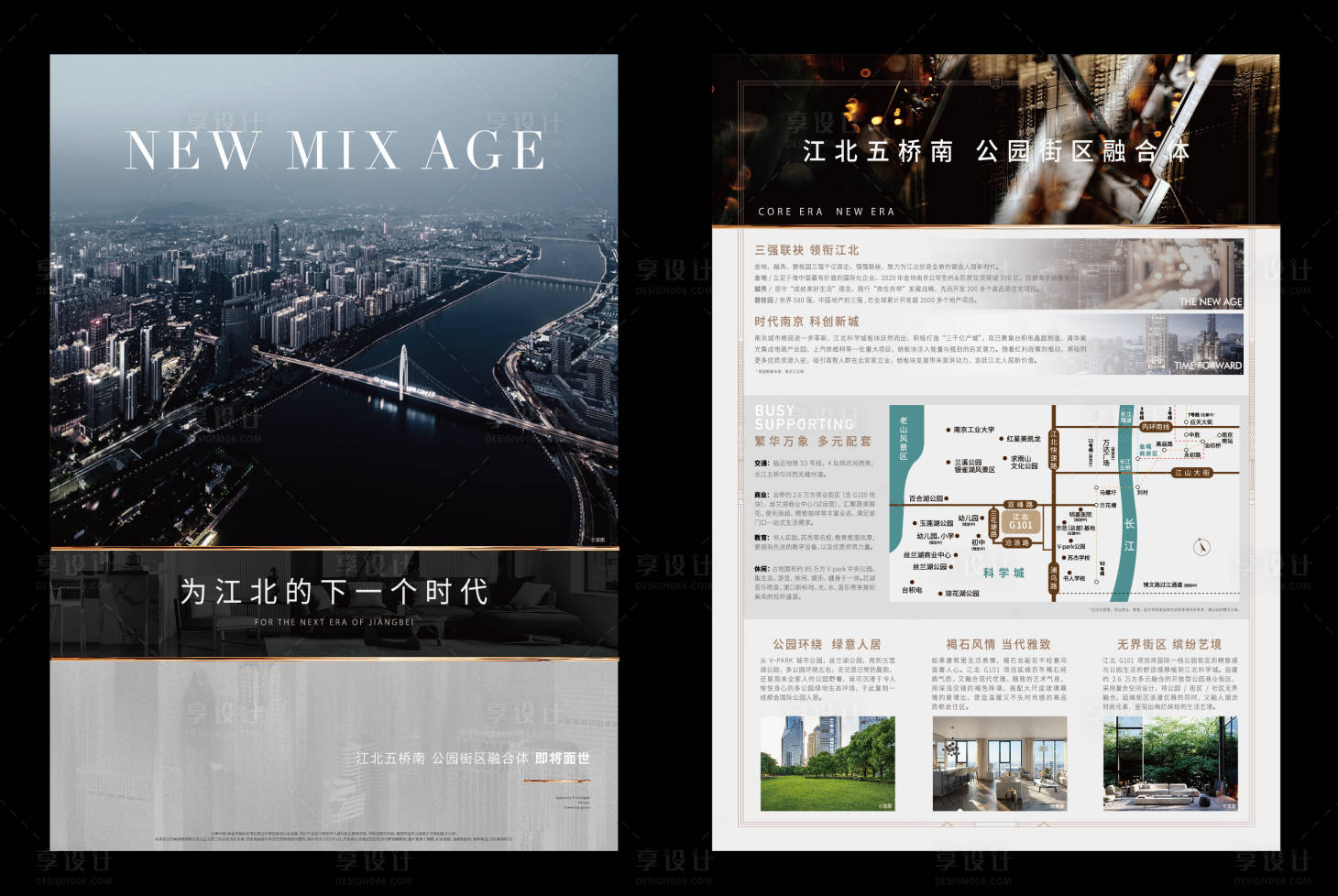Click the garden courtyard lounge photo thumbnail
This screenshot has height=896, width=1338.
tap(1170, 764)
